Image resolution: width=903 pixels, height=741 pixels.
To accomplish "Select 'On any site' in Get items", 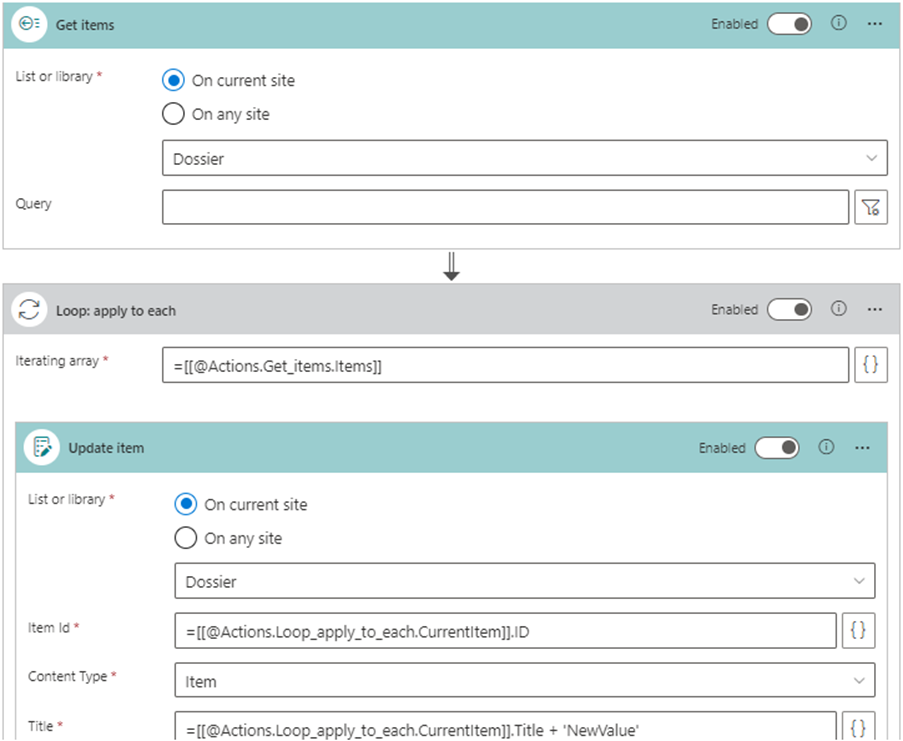I will pyautogui.click(x=173, y=114).
